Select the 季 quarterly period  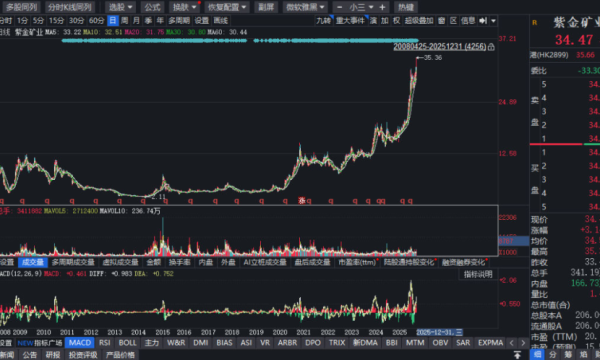[148, 20]
